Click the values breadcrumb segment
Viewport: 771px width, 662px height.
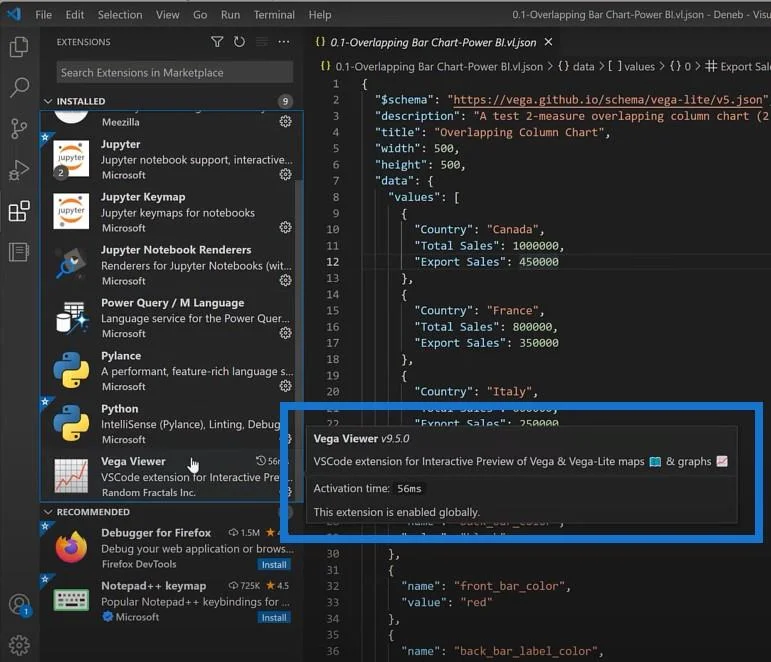[631, 66]
